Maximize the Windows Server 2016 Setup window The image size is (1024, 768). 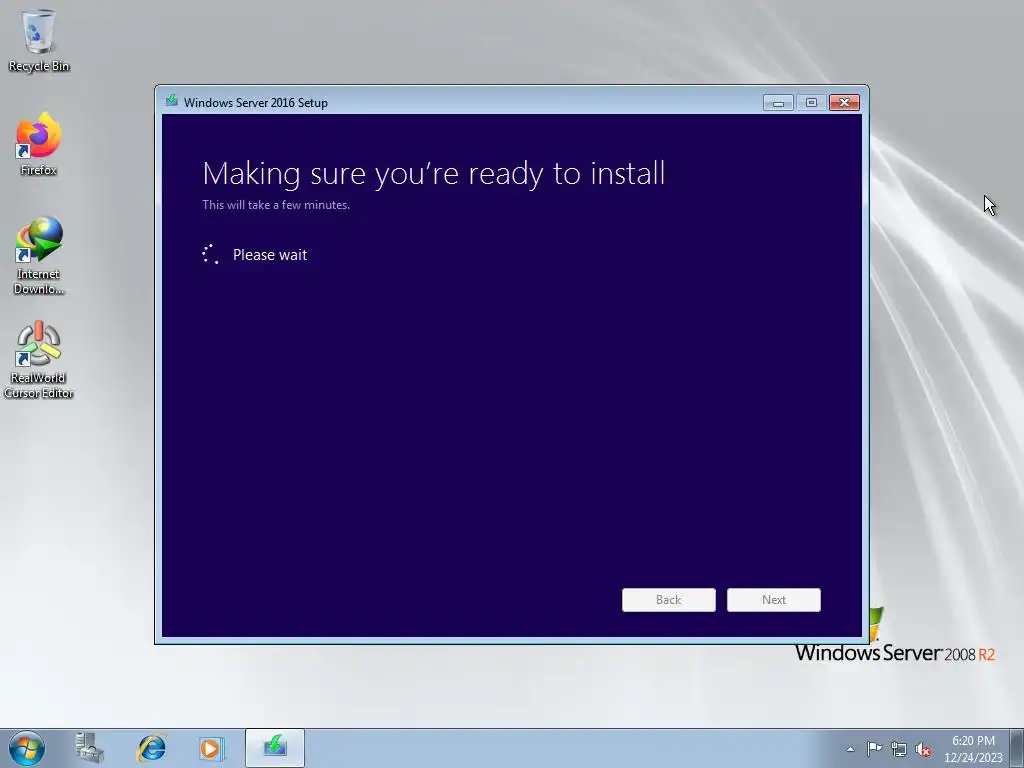(811, 103)
